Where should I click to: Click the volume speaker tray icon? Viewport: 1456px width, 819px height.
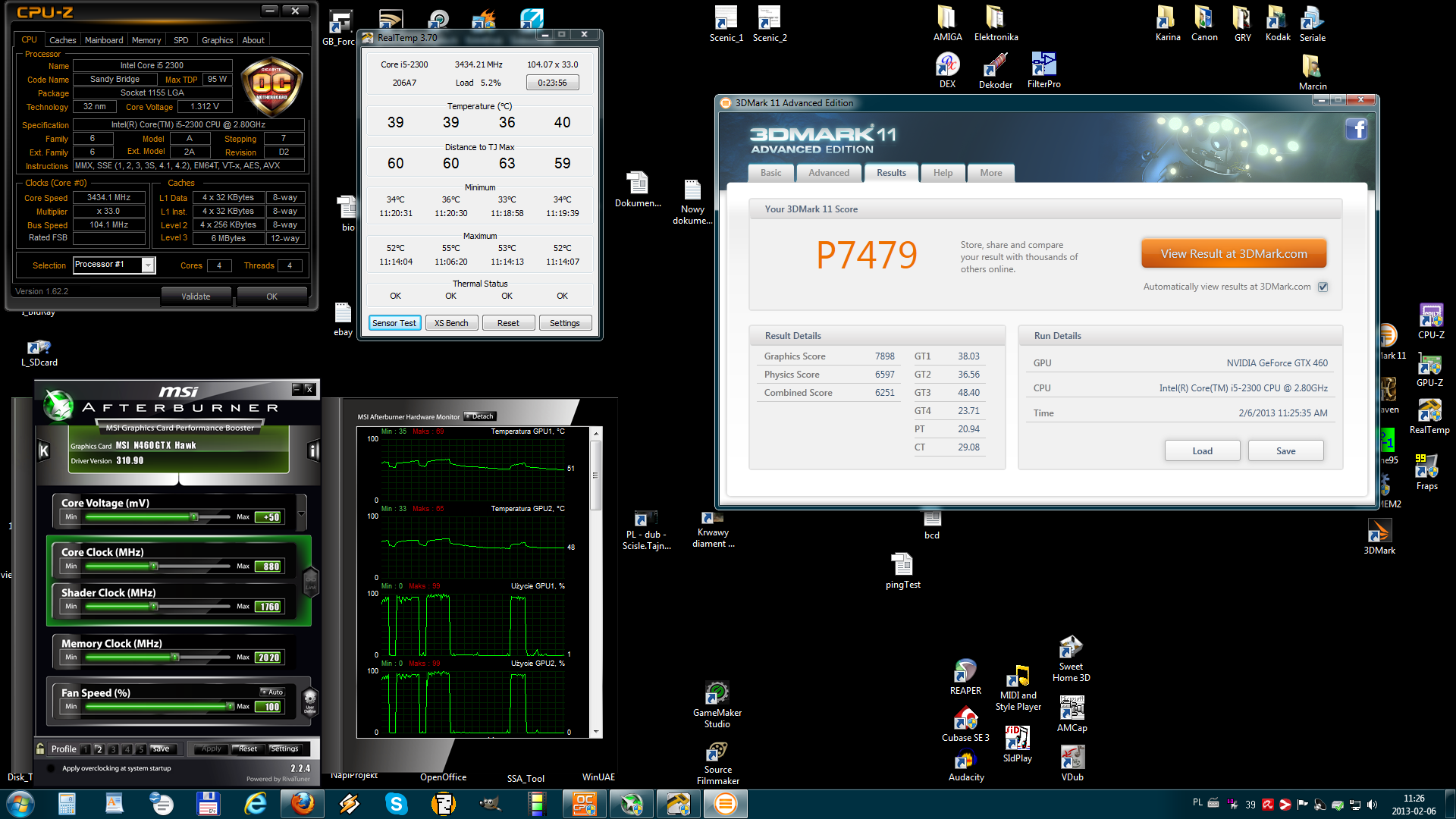1372,805
